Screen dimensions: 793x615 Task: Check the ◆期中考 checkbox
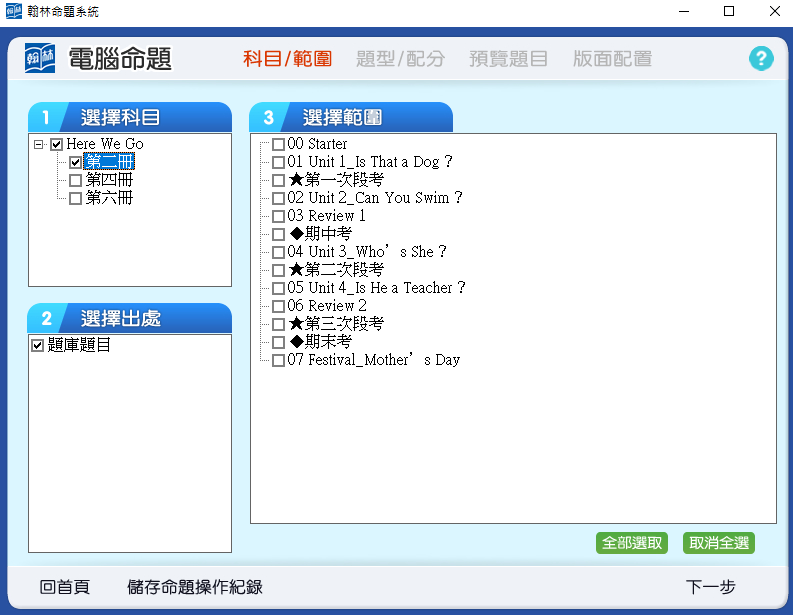pyautogui.click(x=278, y=234)
